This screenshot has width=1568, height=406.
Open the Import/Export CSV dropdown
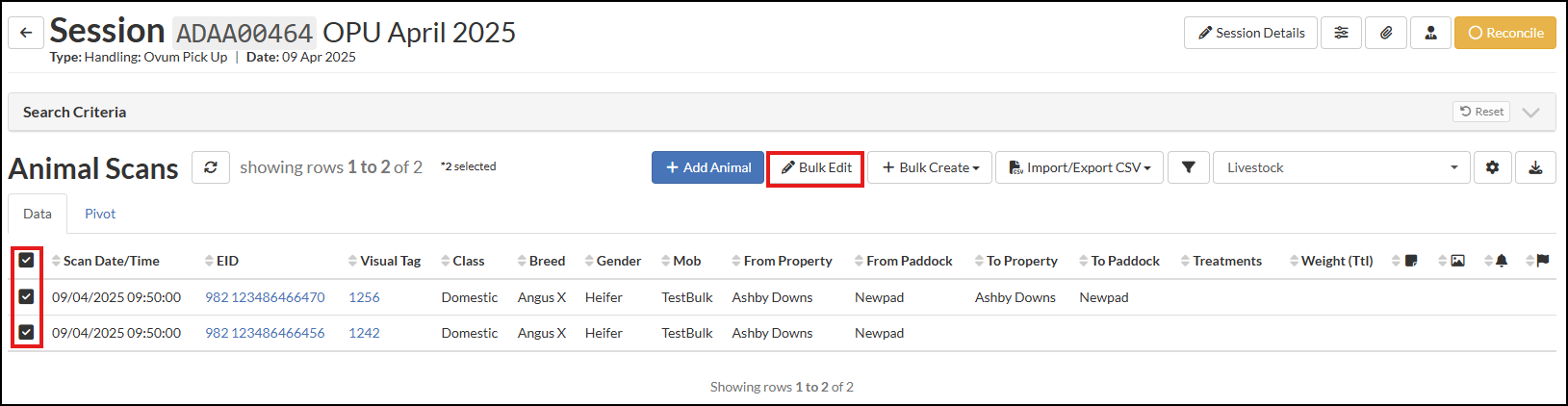point(1079,167)
